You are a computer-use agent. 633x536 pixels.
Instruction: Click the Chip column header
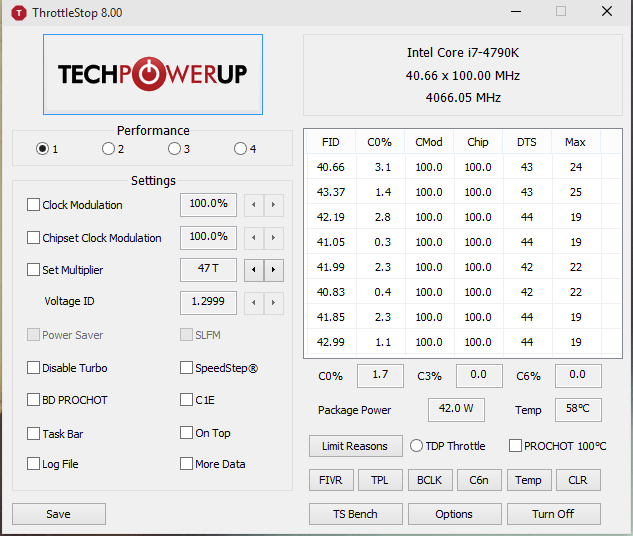(478, 142)
